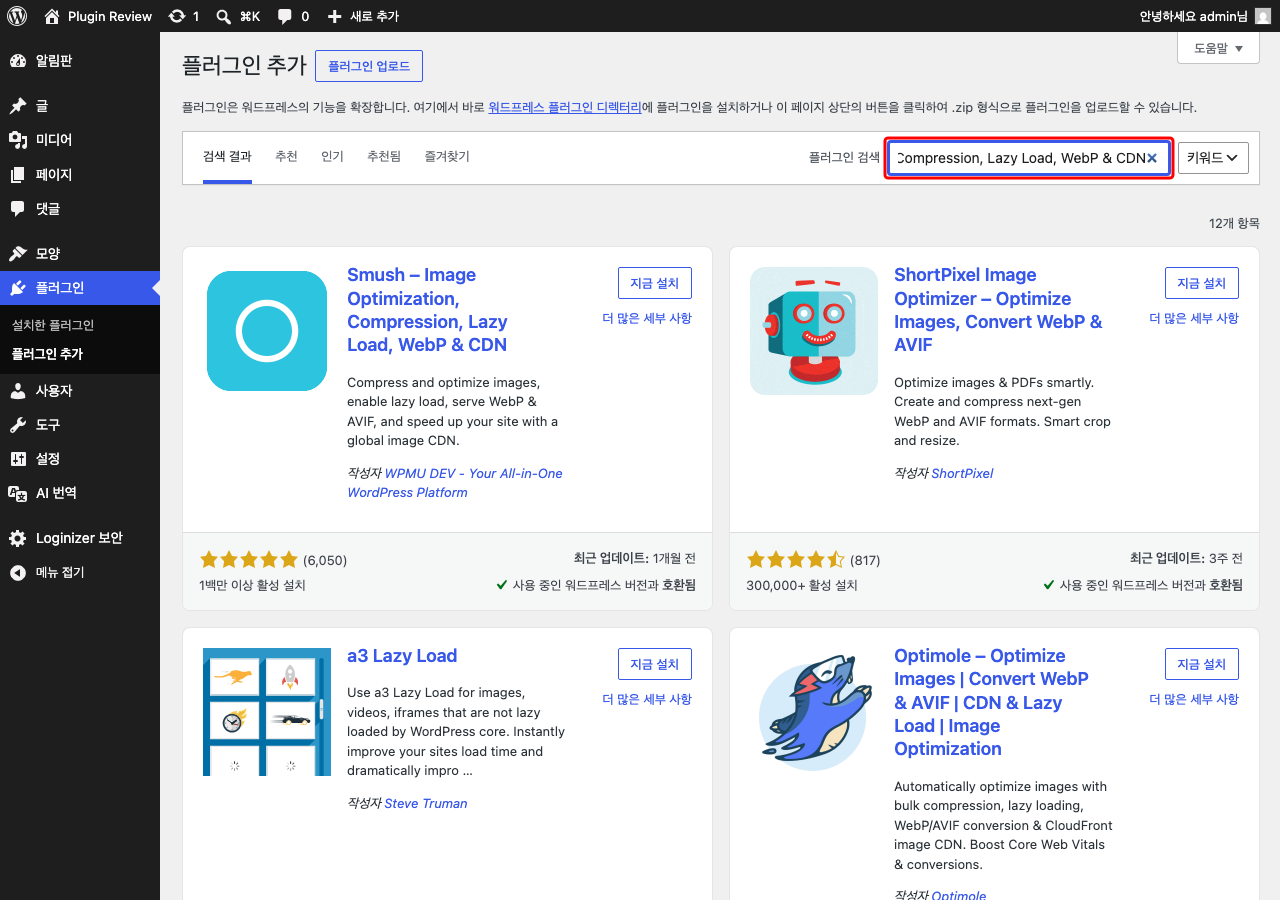Install Smush with 지금 설치 button
This screenshot has width=1280, height=900.
pos(655,283)
